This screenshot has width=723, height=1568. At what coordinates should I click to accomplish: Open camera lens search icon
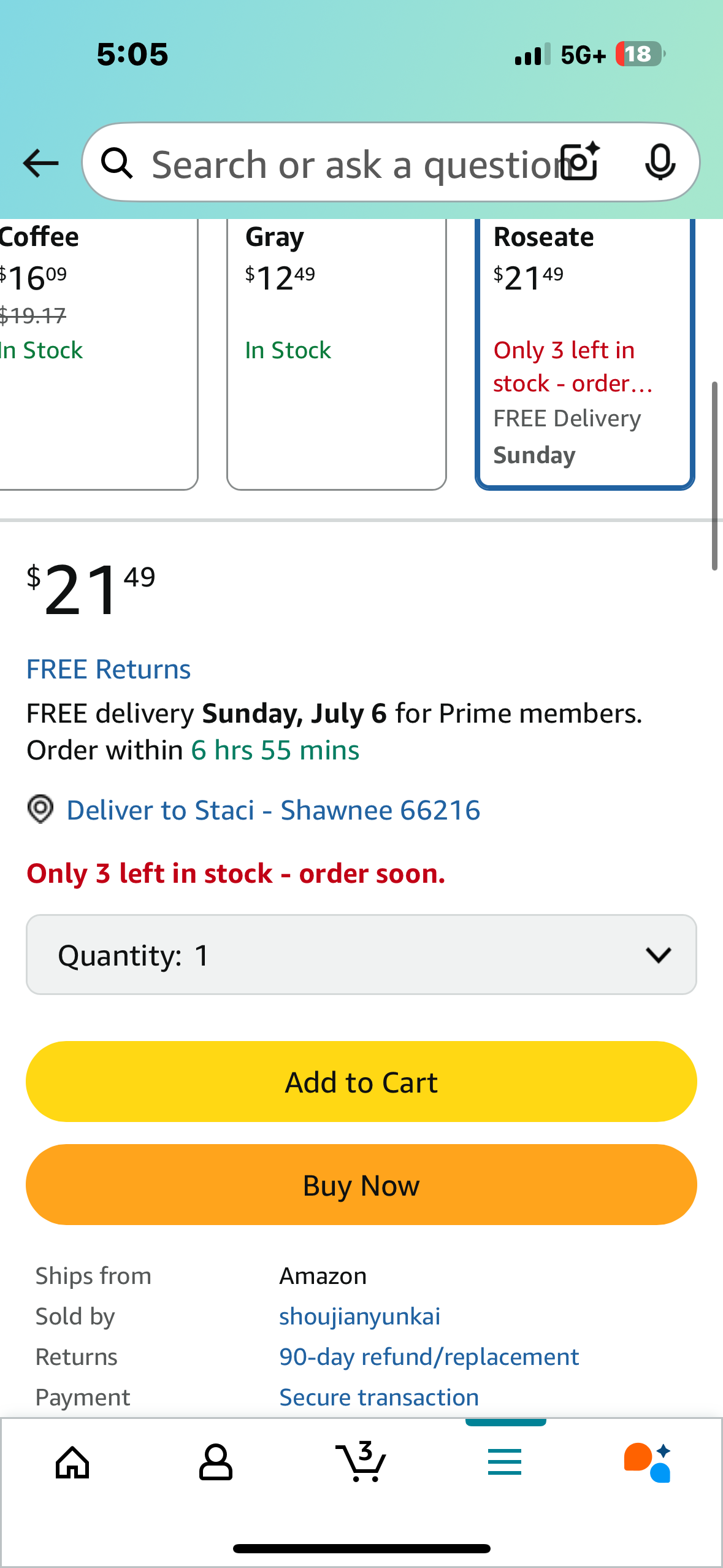(581, 162)
